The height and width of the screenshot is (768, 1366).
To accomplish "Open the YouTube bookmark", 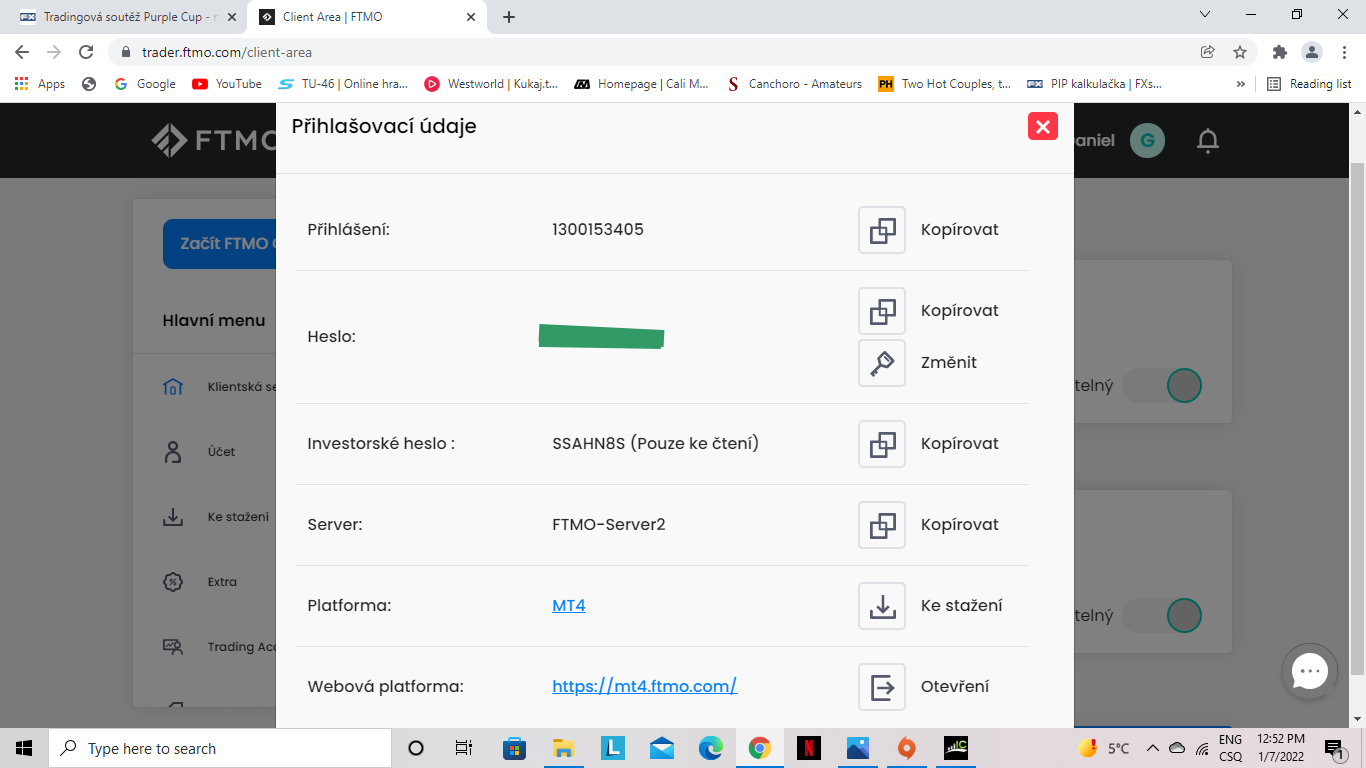I will 227,84.
